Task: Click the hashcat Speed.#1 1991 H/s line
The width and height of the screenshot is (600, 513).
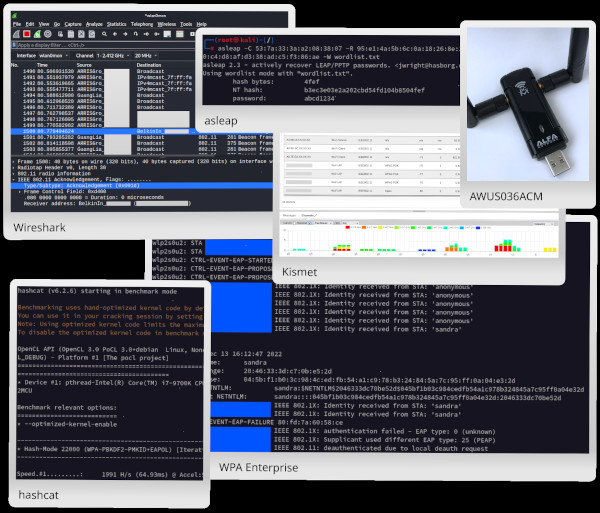Action: coord(110,474)
